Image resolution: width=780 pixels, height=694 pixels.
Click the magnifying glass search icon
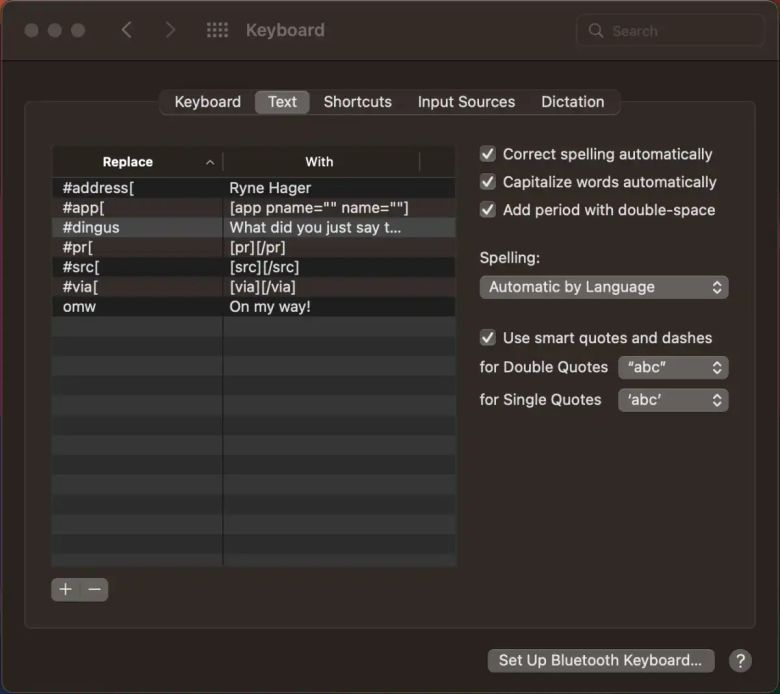[x=596, y=31]
